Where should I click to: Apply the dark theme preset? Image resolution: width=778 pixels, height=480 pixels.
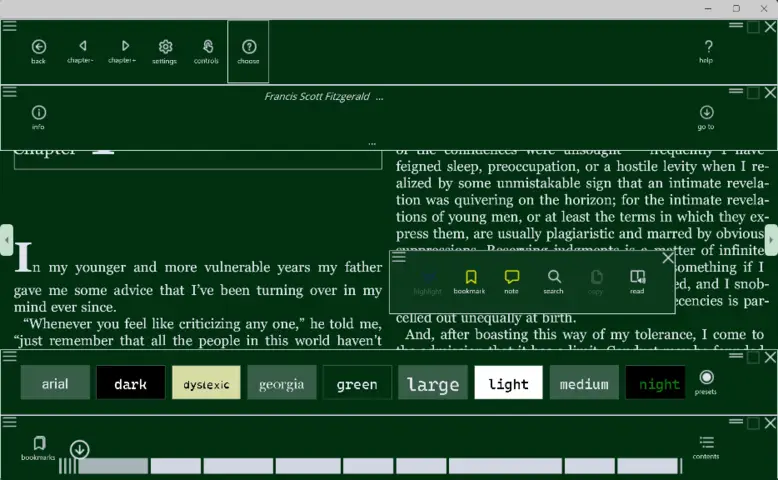pos(131,383)
